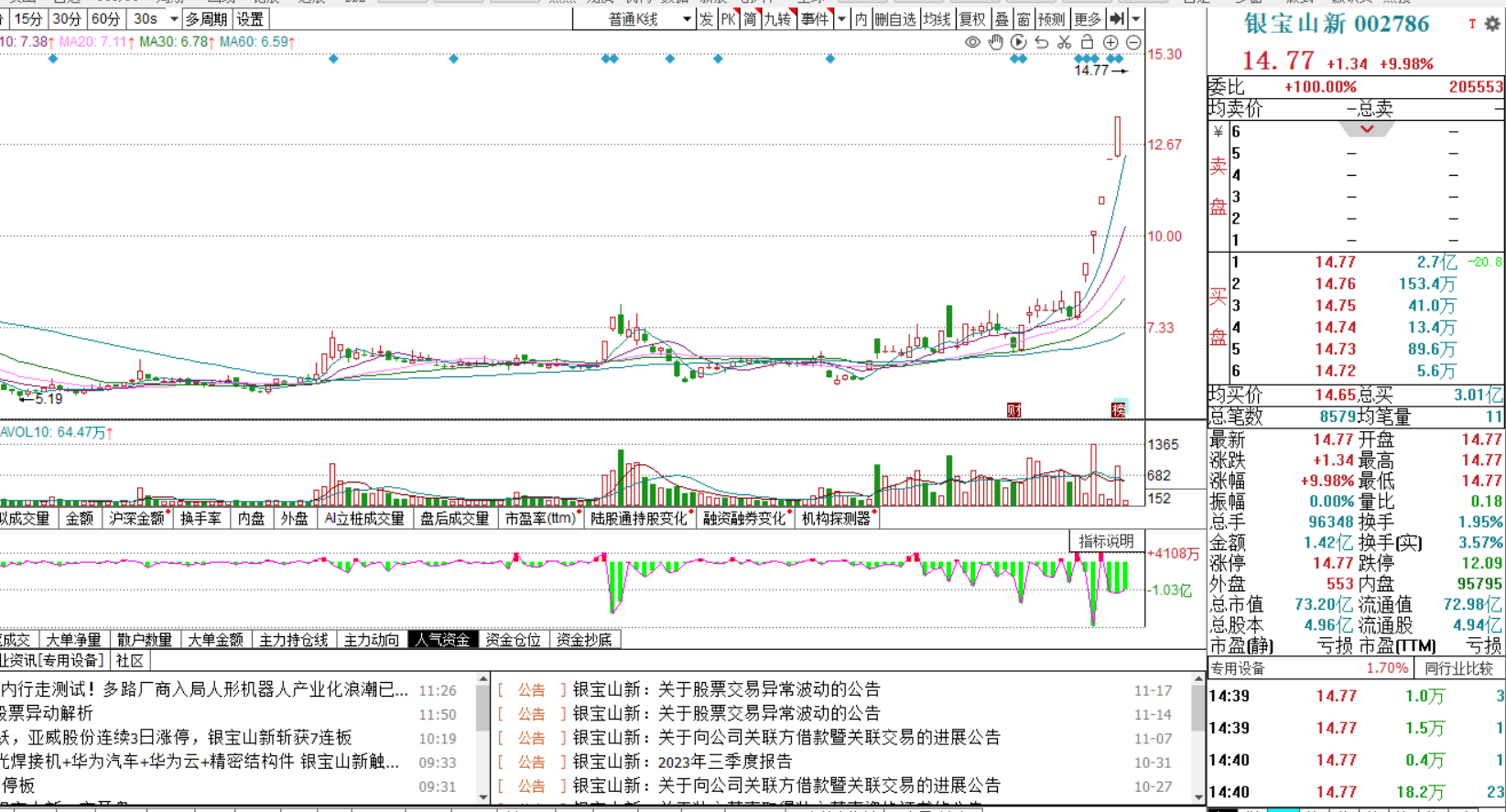
Task: Select the 散户数量 indicator tab
Action: pyautogui.click(x=145, y=640)
